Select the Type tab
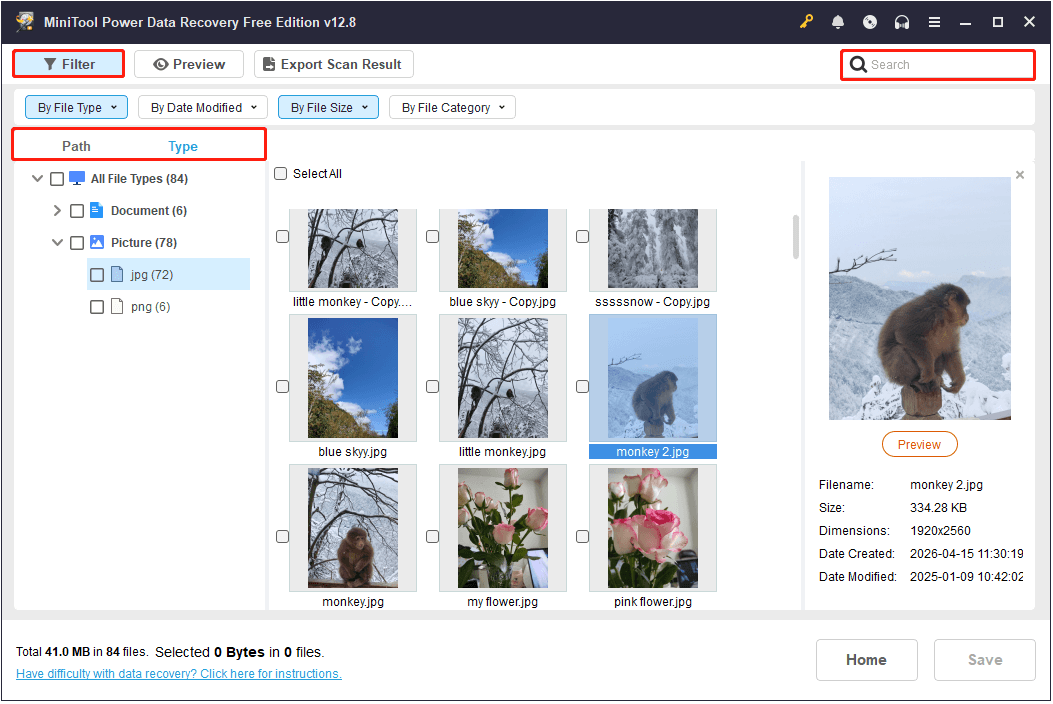Viewport: 1053px width, 704px height. click(183, 147)
